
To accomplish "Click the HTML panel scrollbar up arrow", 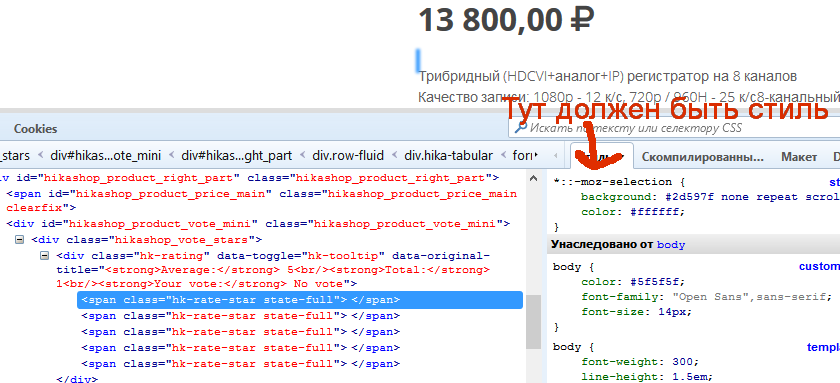I will coord(534,179).
